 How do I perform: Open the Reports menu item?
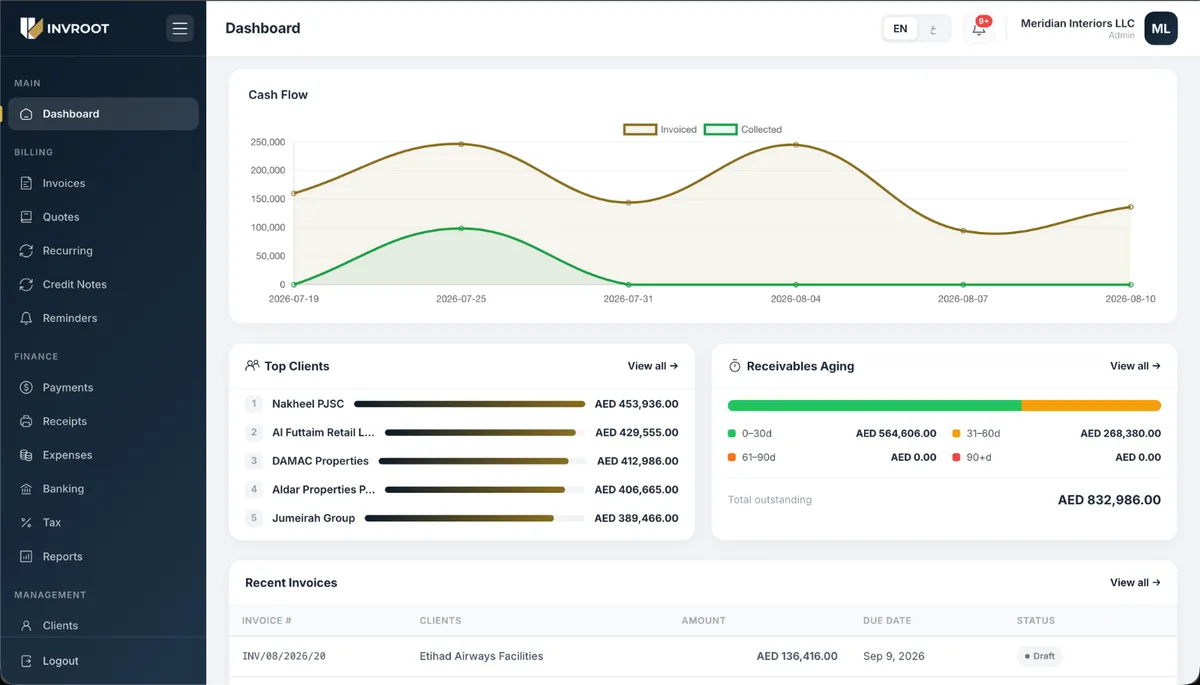coord(102,556)
